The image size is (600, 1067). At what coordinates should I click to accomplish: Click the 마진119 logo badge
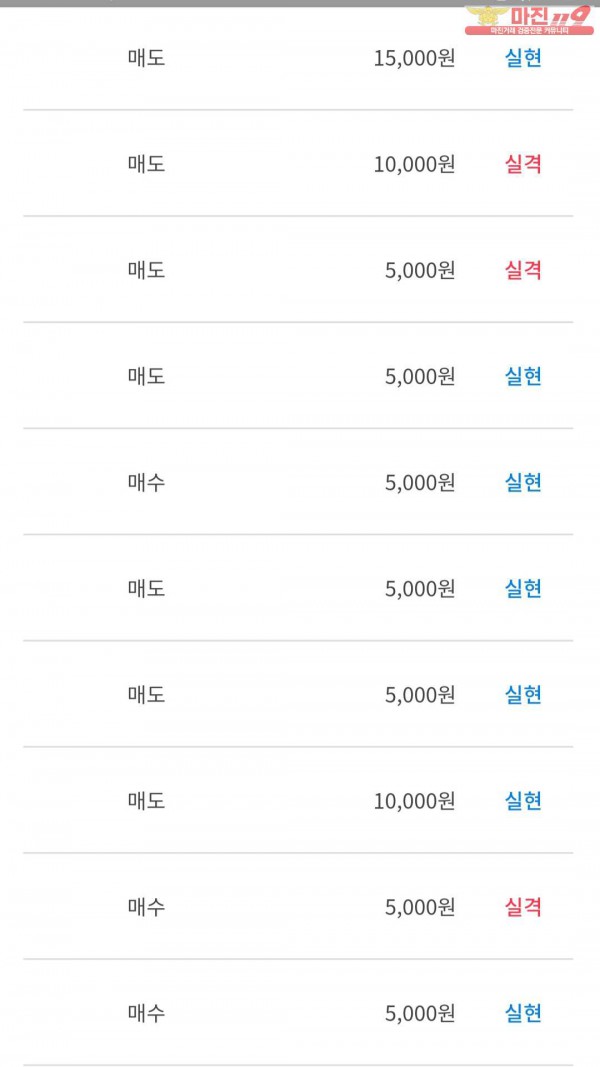529,19
